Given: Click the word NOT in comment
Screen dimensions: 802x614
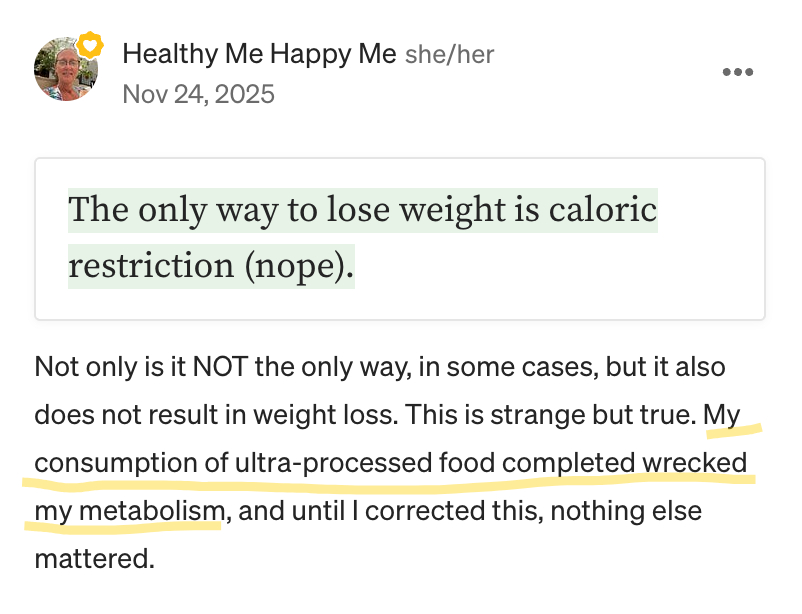Looking at the screenshot, I should pos(220,367).
